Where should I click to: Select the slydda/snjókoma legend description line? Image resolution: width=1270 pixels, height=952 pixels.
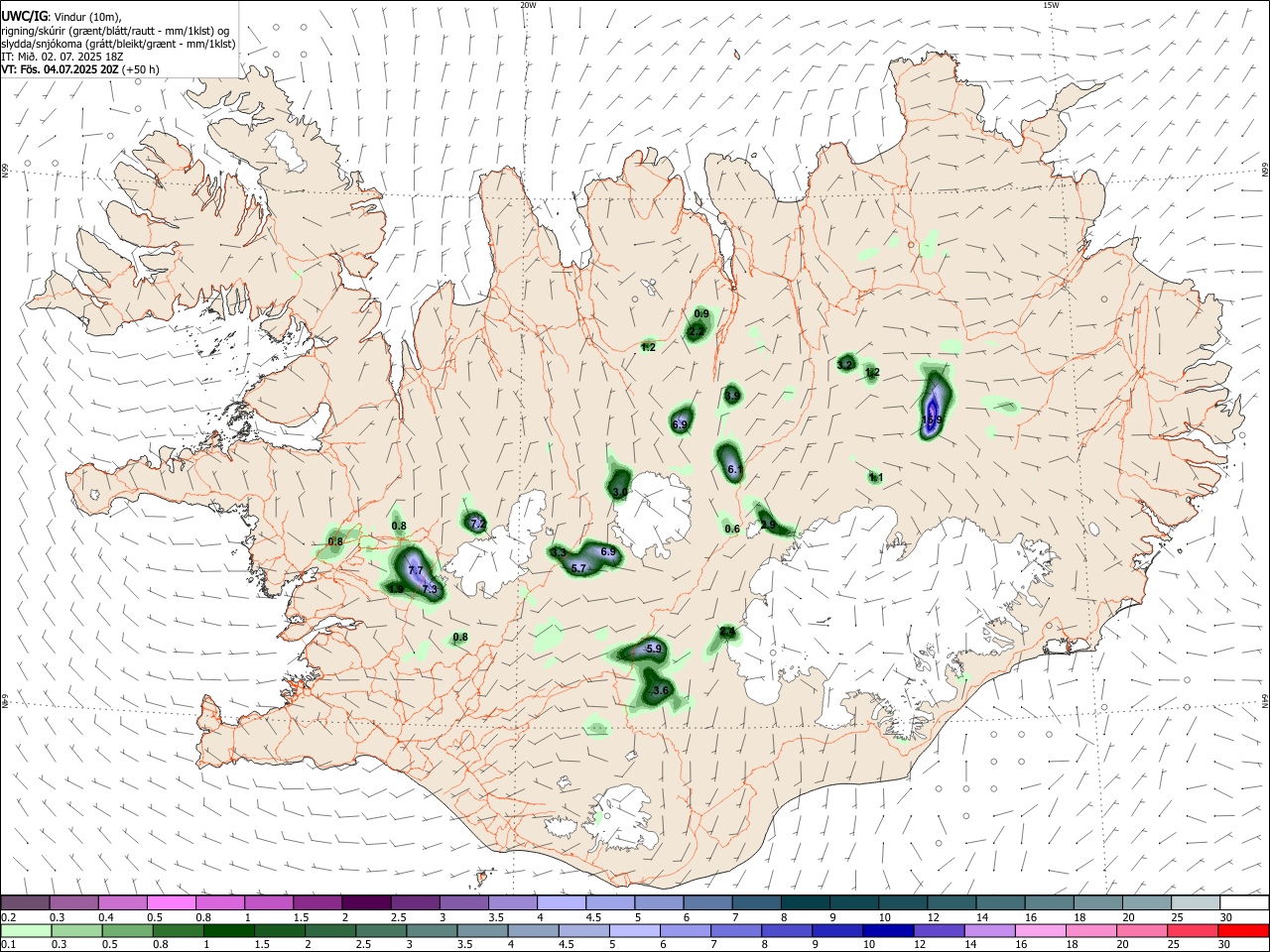pyautogui.click(x=118, y=44)
